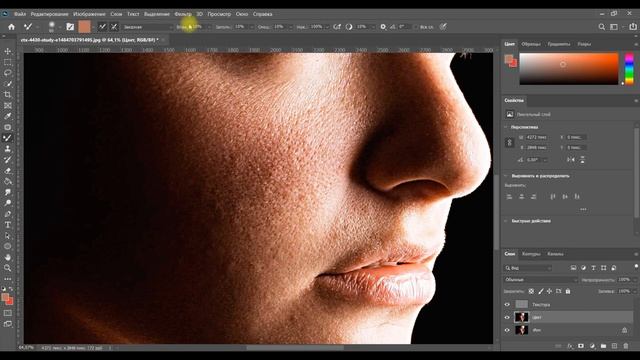Open the fx layer styles button
The image size is (640, 360).
coord(570,346)
